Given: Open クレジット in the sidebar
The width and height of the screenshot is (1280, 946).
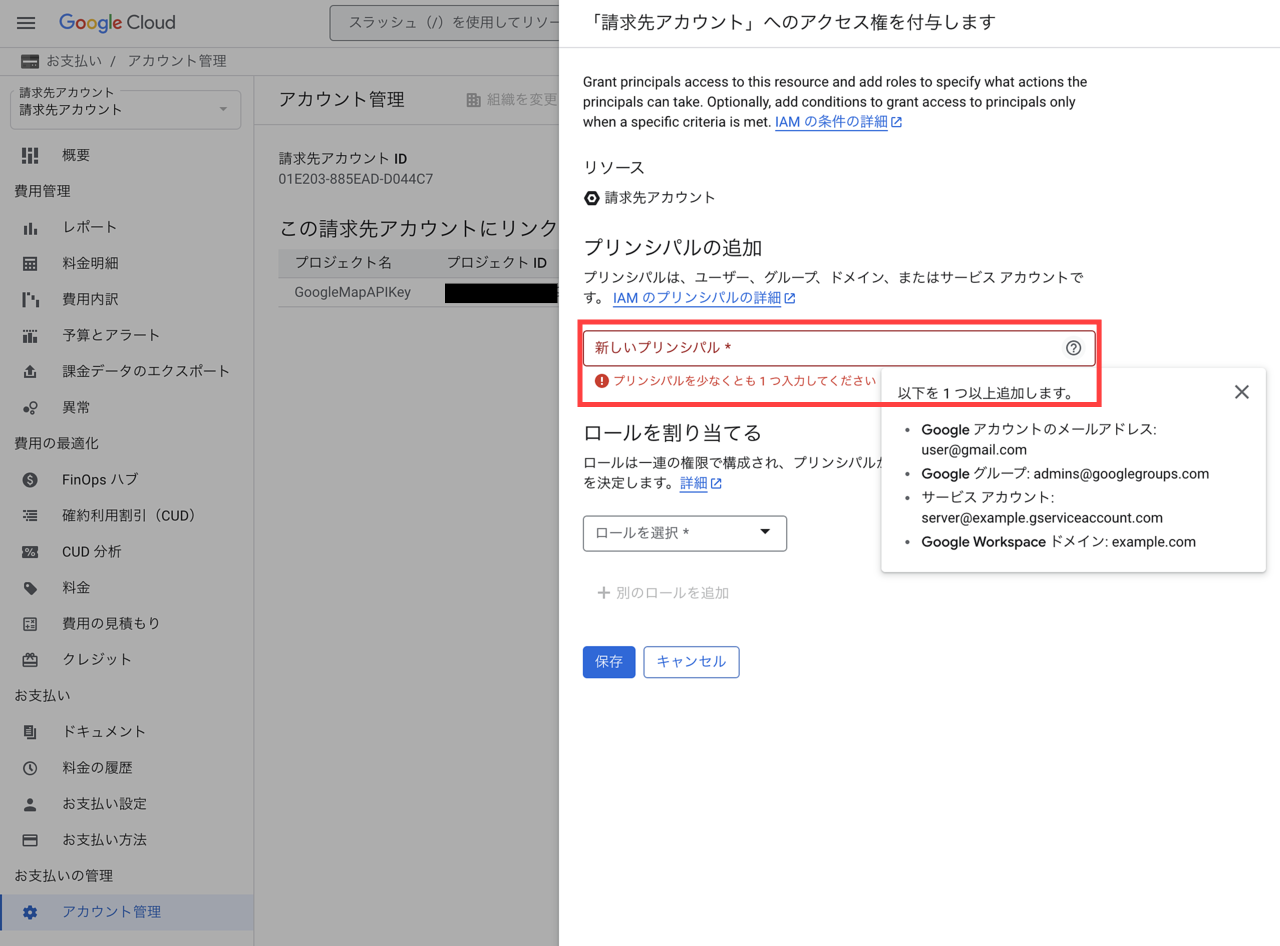Looking at the screenshot, I should pyautogui.click(x=127, y=659).
